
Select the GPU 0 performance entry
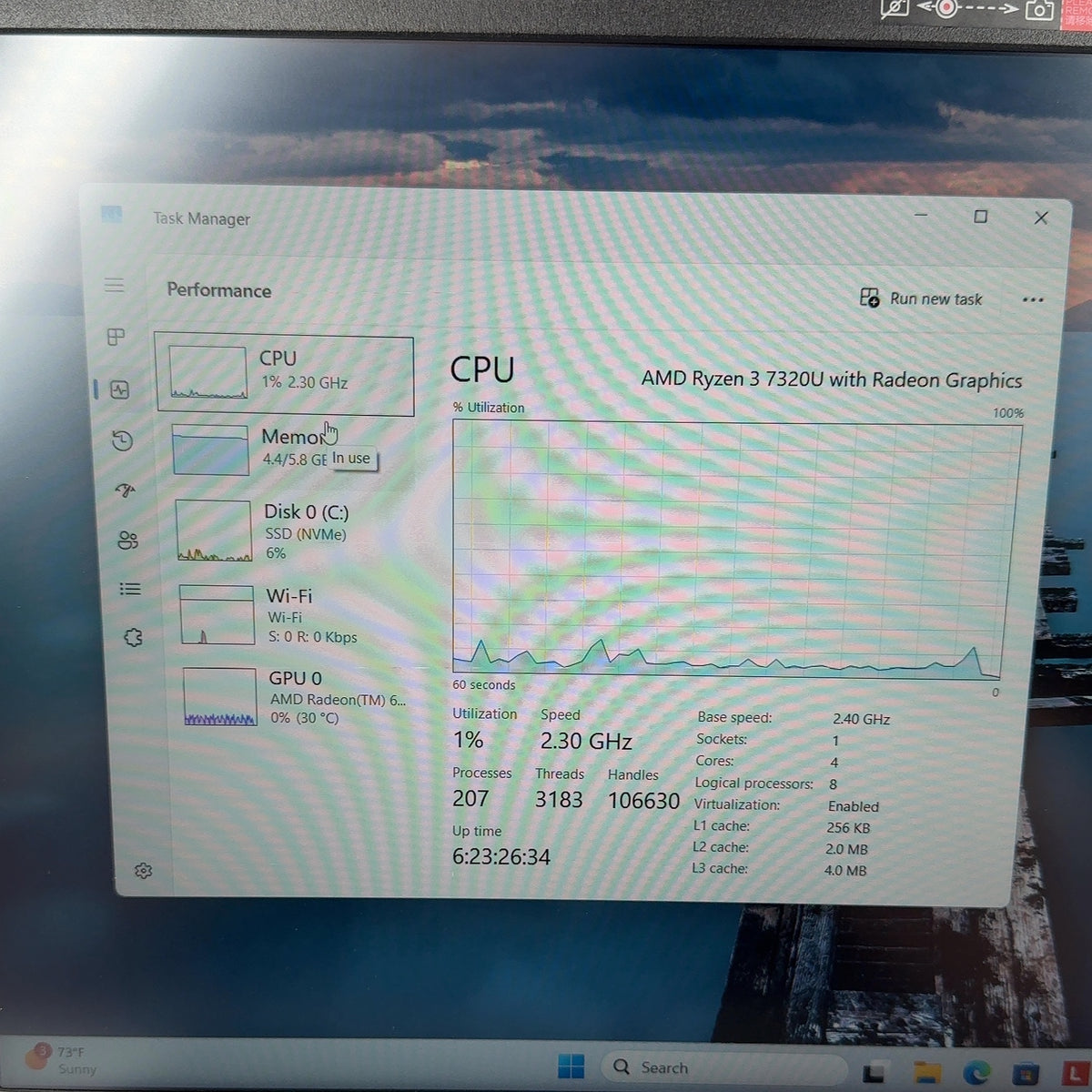pos(296,697)
